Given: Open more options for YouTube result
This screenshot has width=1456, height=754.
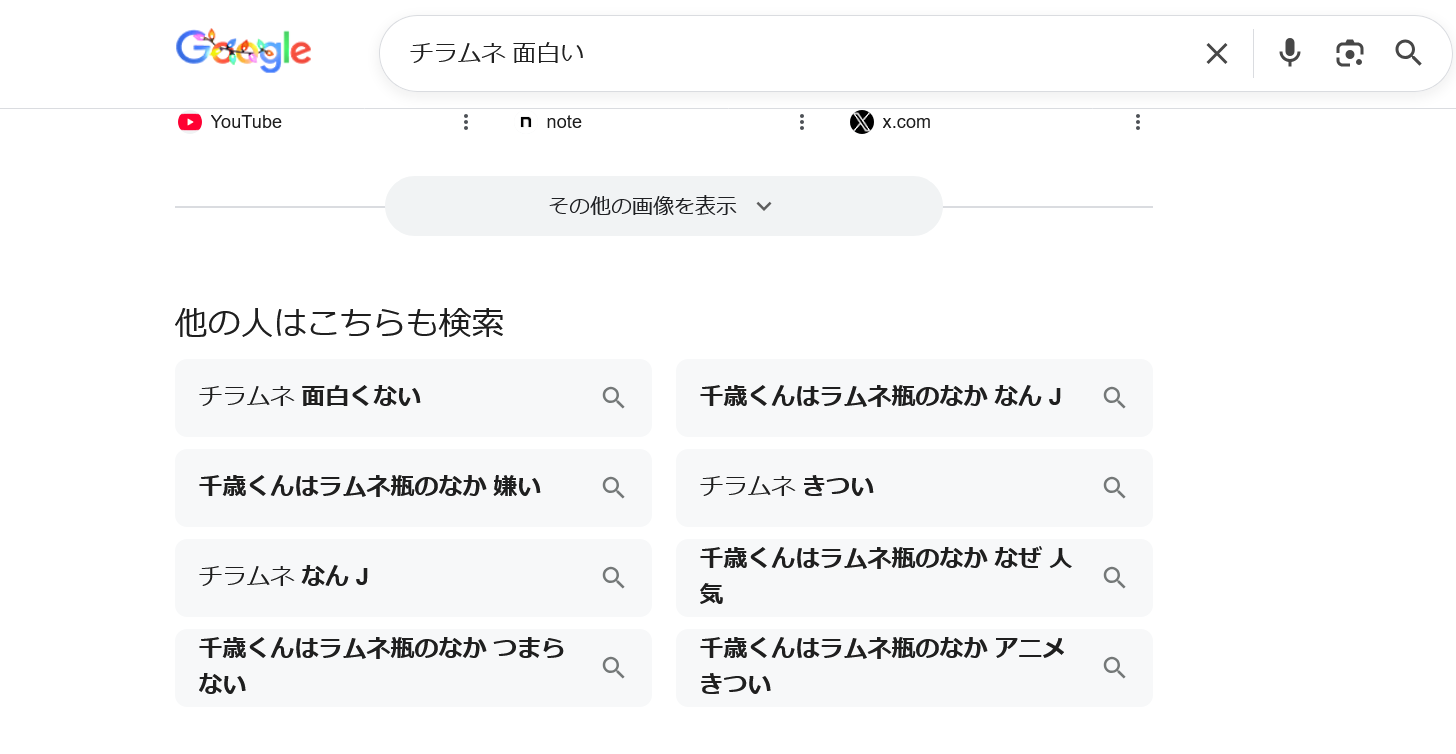Looking at the screenshot, I should tap(465, 122).
